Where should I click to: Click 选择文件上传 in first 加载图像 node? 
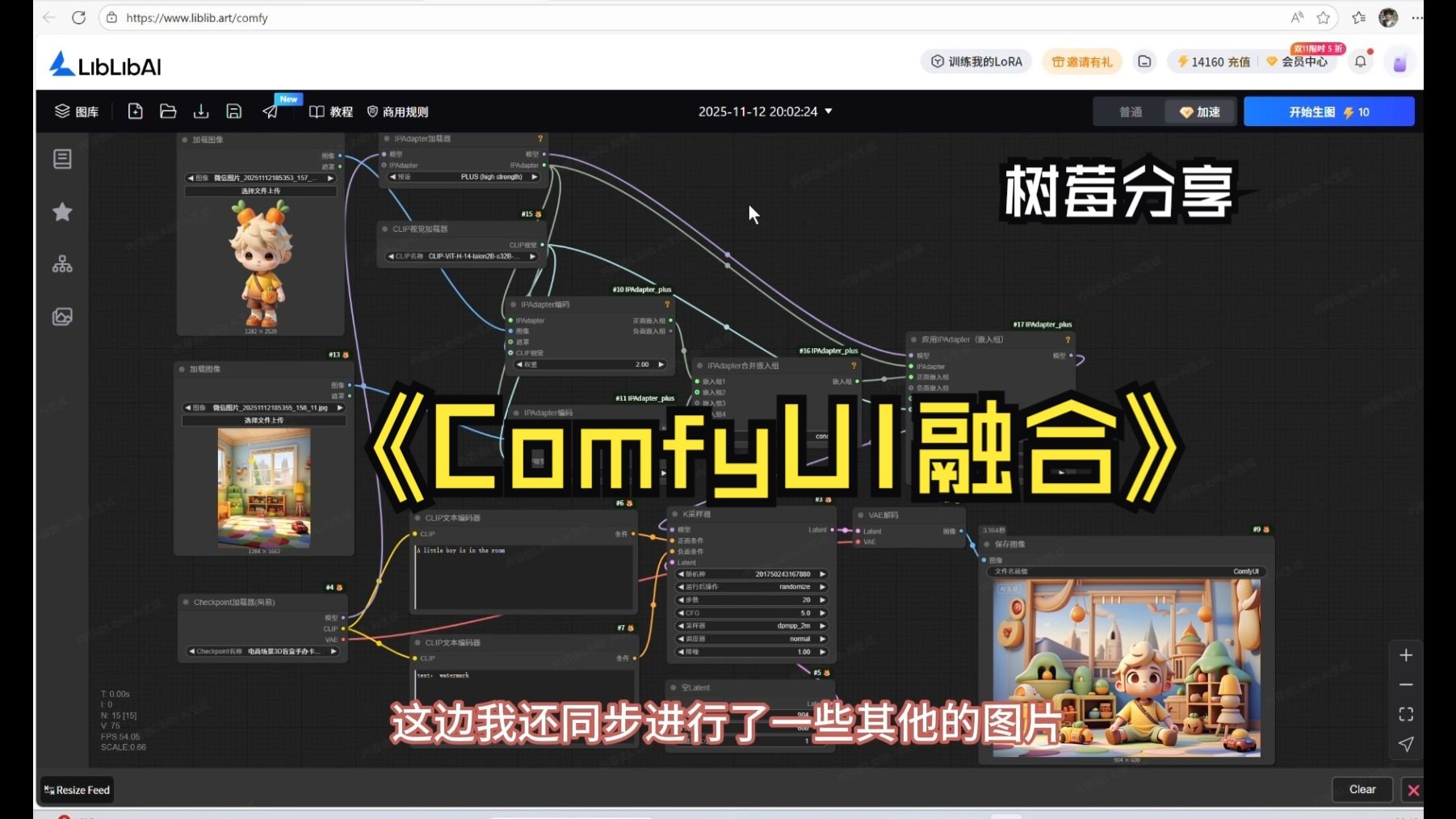(260, 191)
